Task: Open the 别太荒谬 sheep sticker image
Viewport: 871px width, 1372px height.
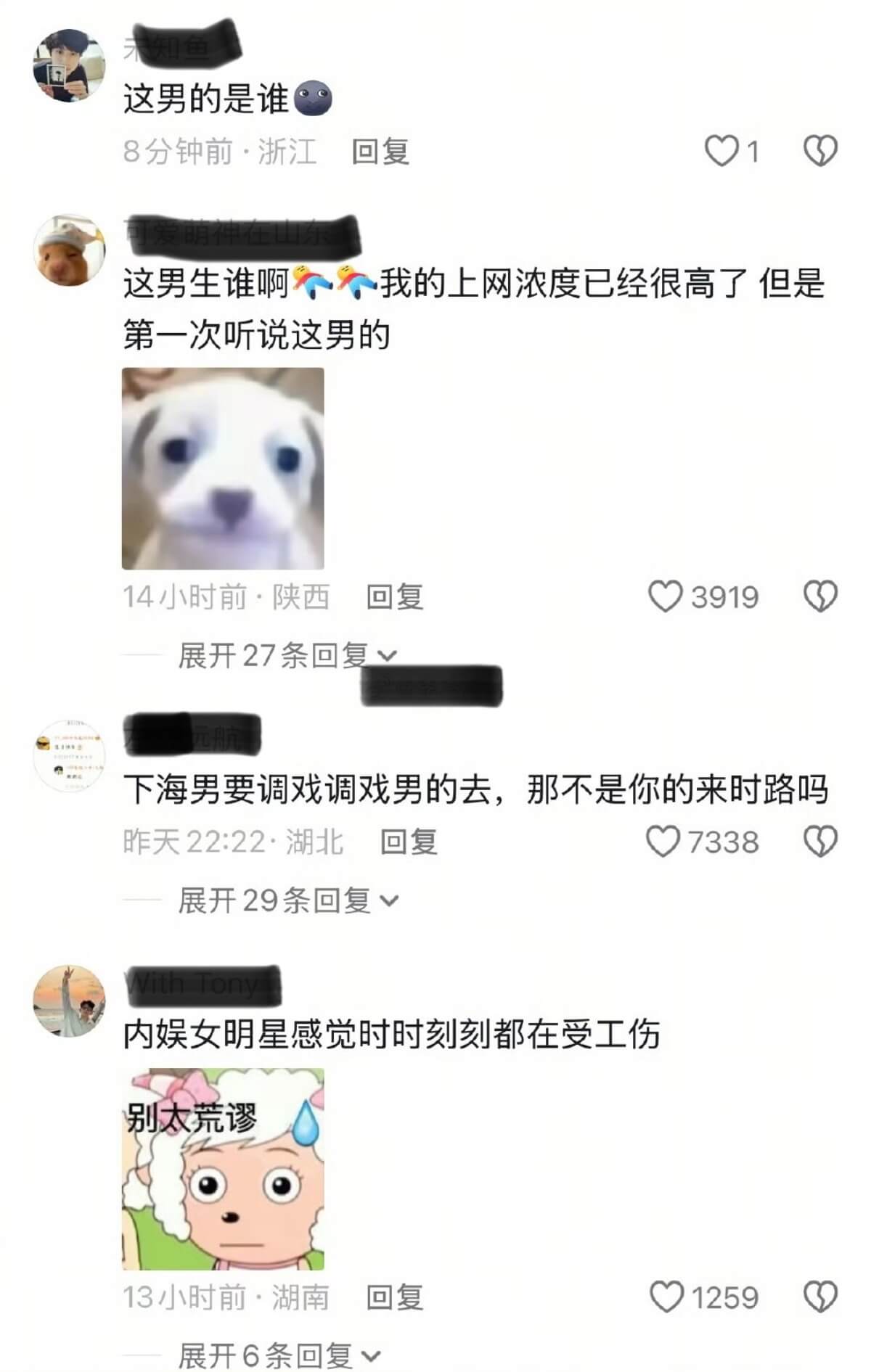Action: pos(223,1169)
